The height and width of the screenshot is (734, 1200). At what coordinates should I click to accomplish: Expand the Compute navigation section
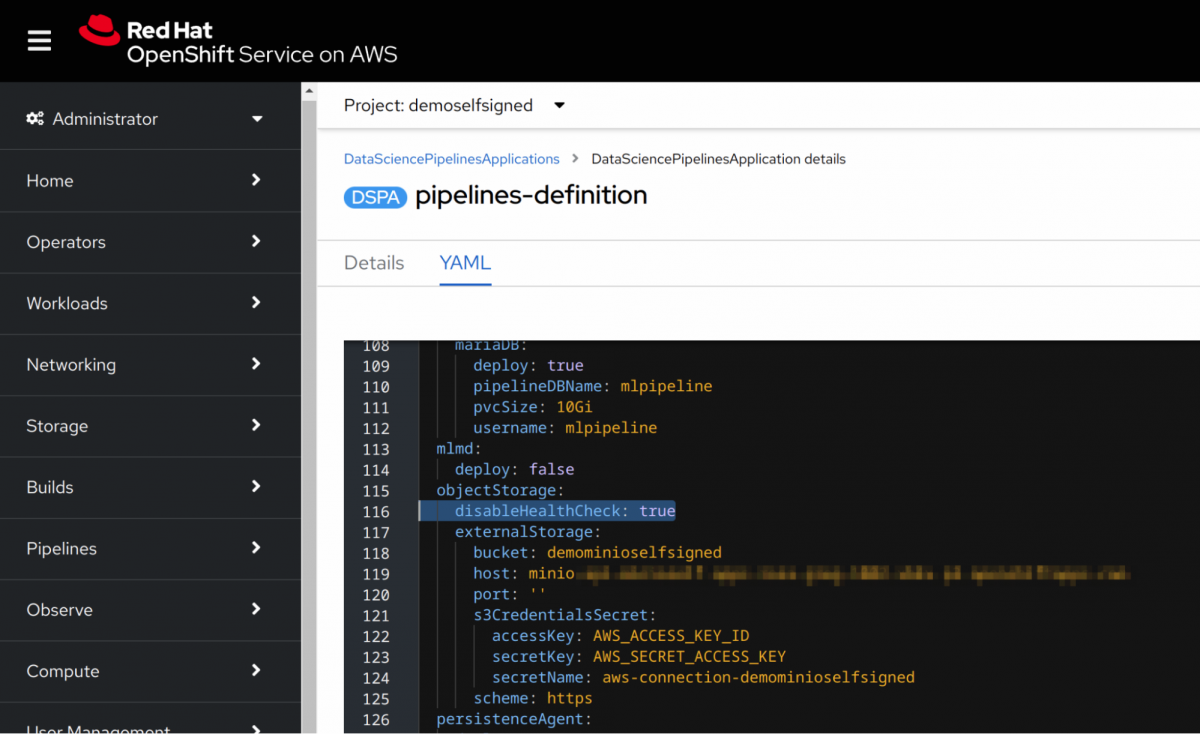pos(150,671)
